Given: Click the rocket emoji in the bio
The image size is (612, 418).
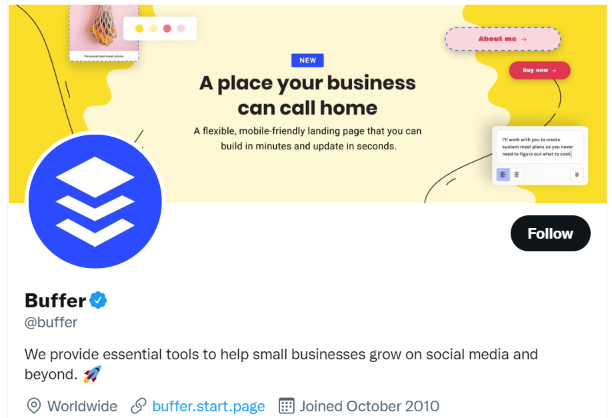Looking at the screenshot, I should [x=92, y=375].
